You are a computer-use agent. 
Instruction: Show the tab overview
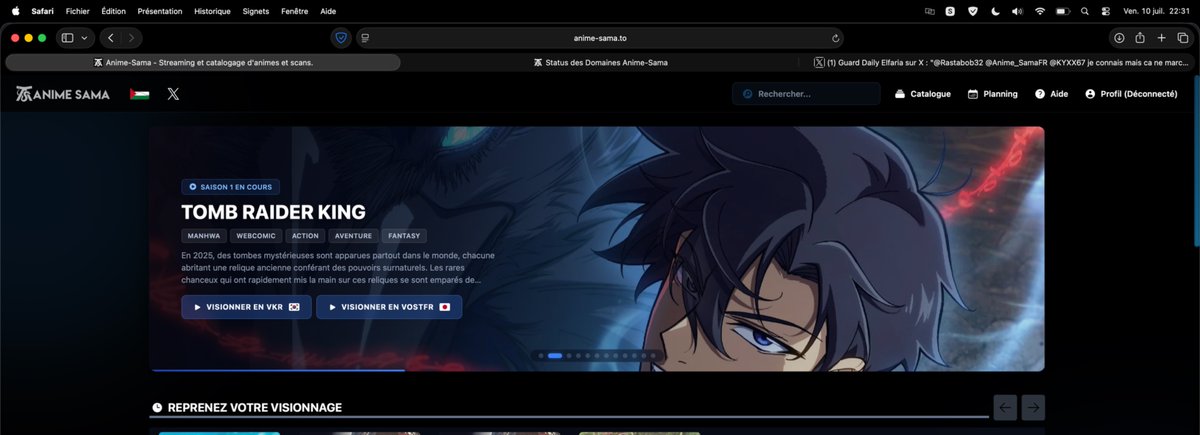pyautogui.click(x=1182, y=38)
